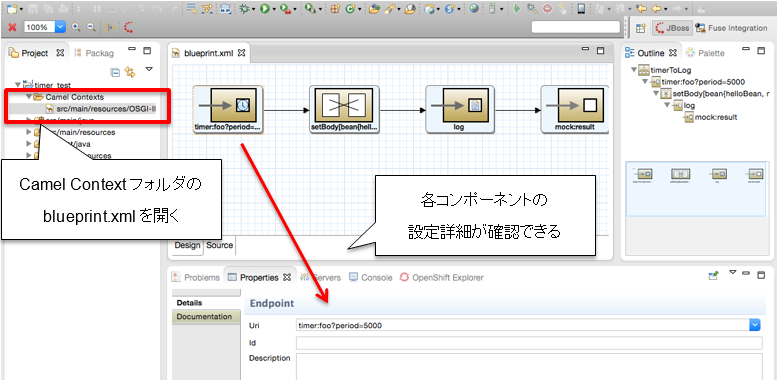The width and height of the screenshot is (780, 381).
Task: Click the red dotted JBoss toolbar icon
Action: pos(128,27)
